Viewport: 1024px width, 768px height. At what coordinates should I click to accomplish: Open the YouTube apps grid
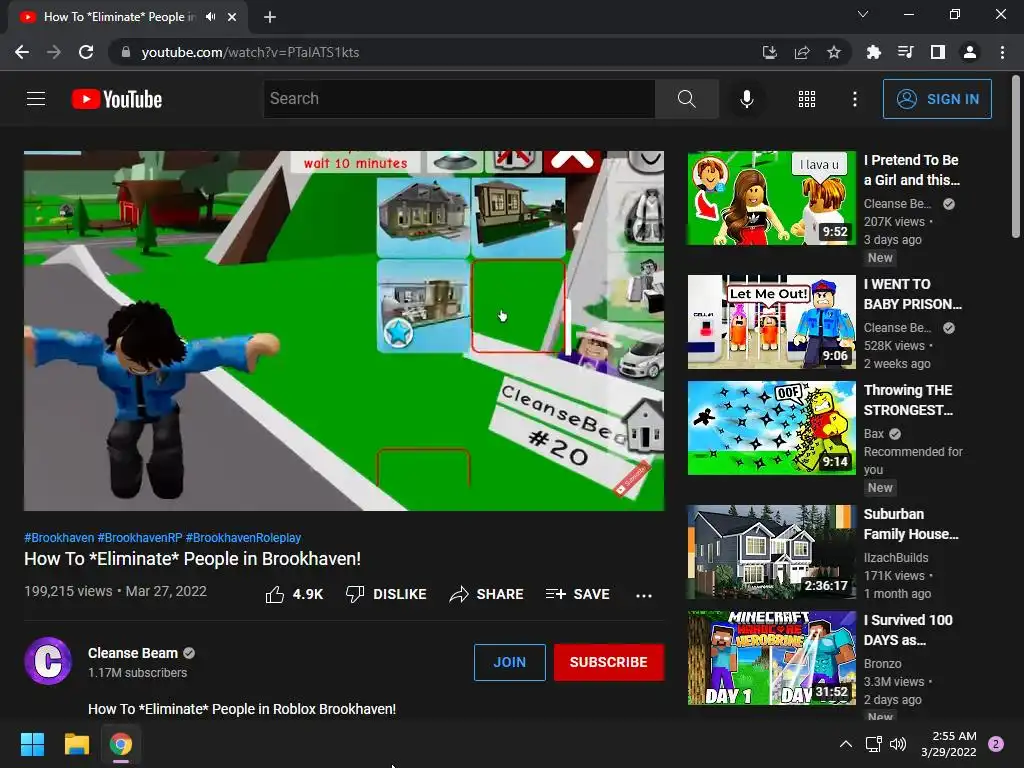click(x=807, y=99)
